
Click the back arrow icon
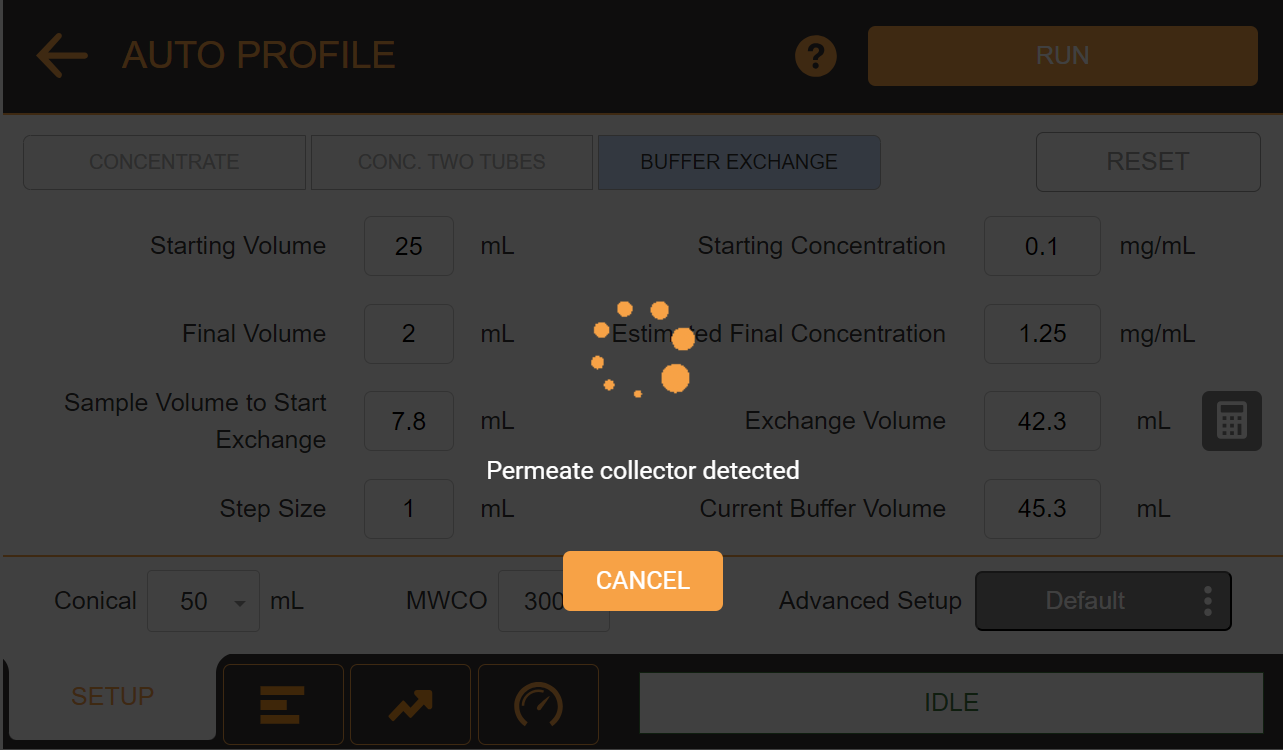point(62,55)
